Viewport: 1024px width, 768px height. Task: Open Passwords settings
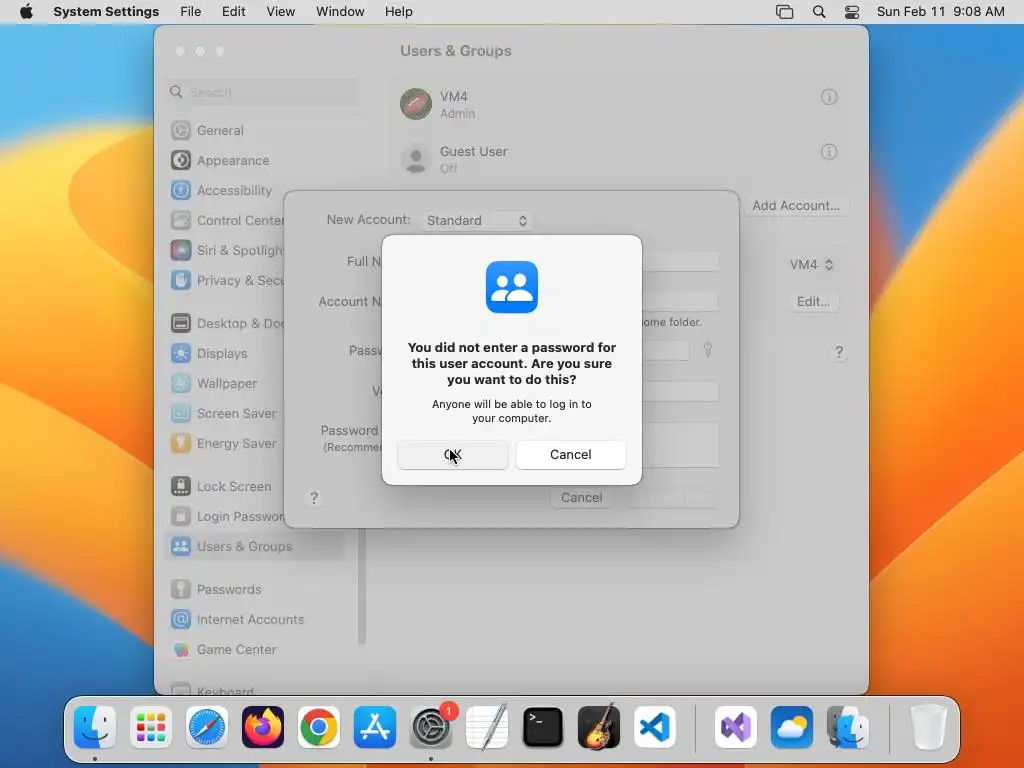[x=255, y=590]
